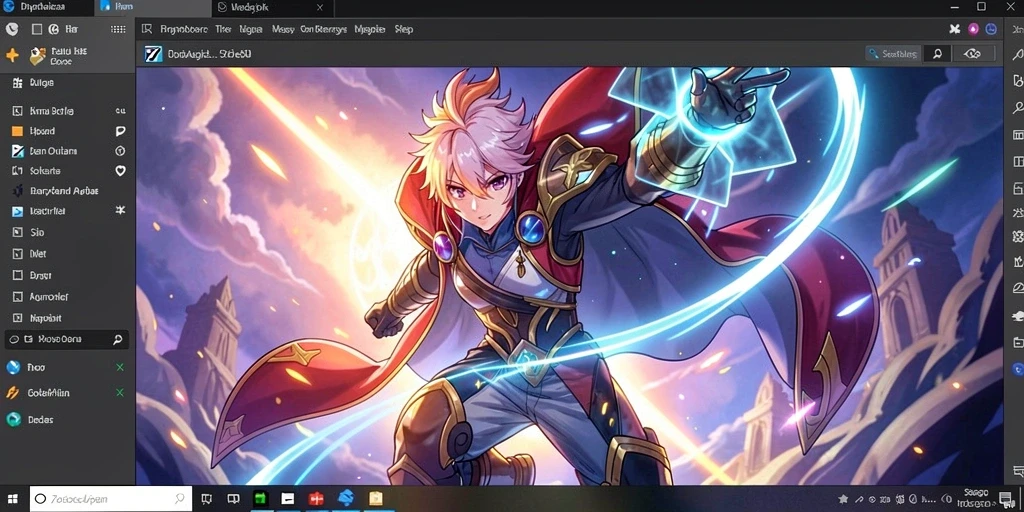Click the top-toolbar search field with the blue key icon
Image resolution: width=1024 pixels, height=512 pixels.
[x=893, y=54]
